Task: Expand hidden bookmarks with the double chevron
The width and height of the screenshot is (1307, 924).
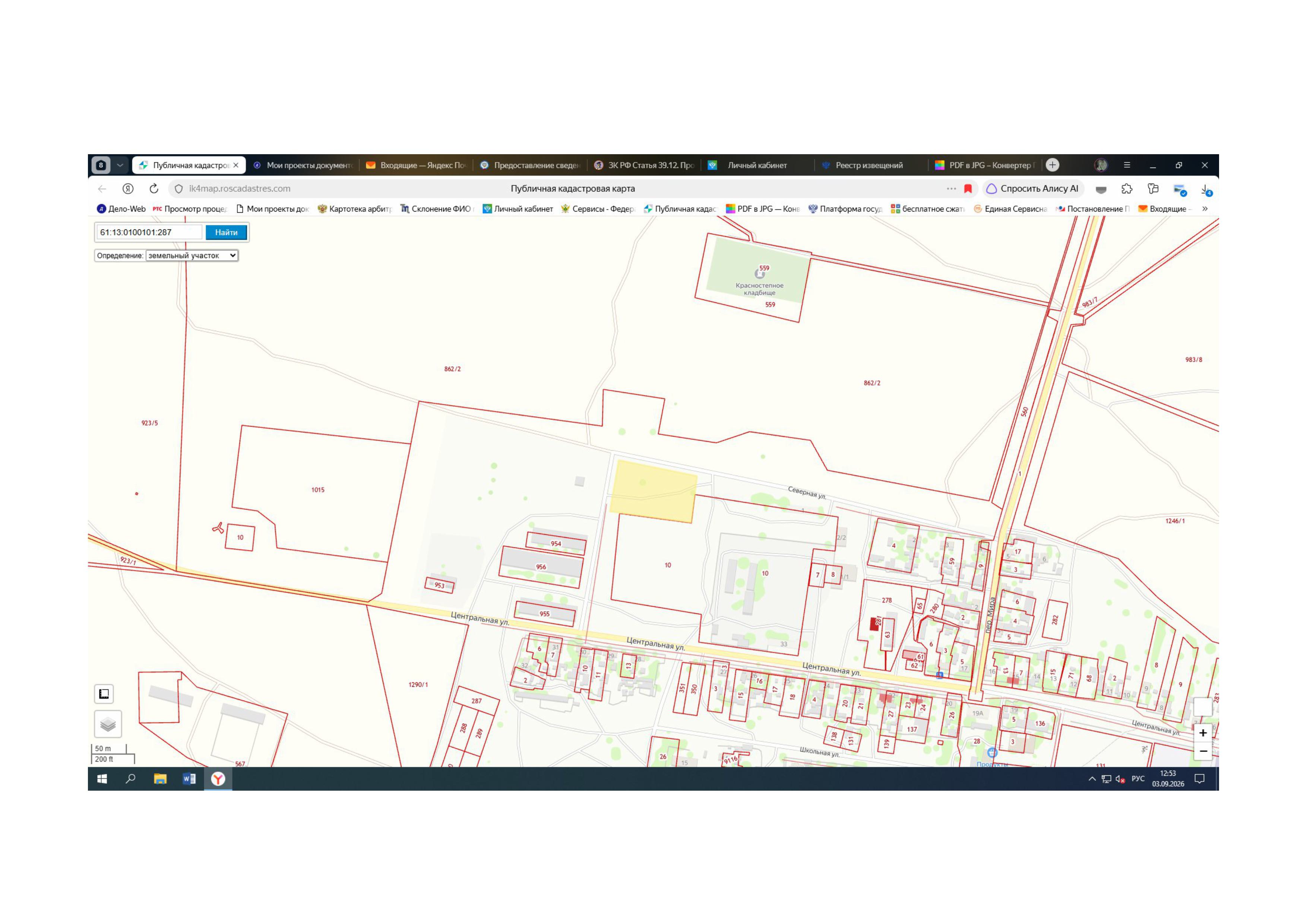Action: coord(1205,209)
